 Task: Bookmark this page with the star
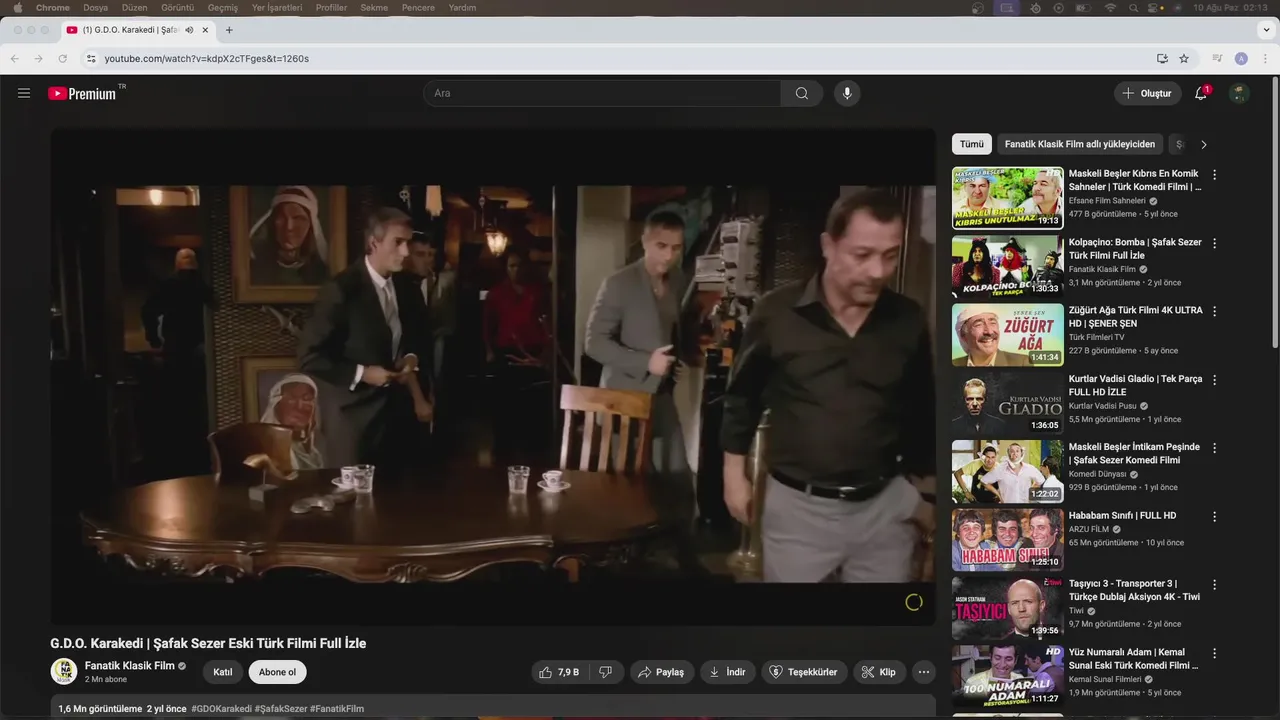(1184, 59)
